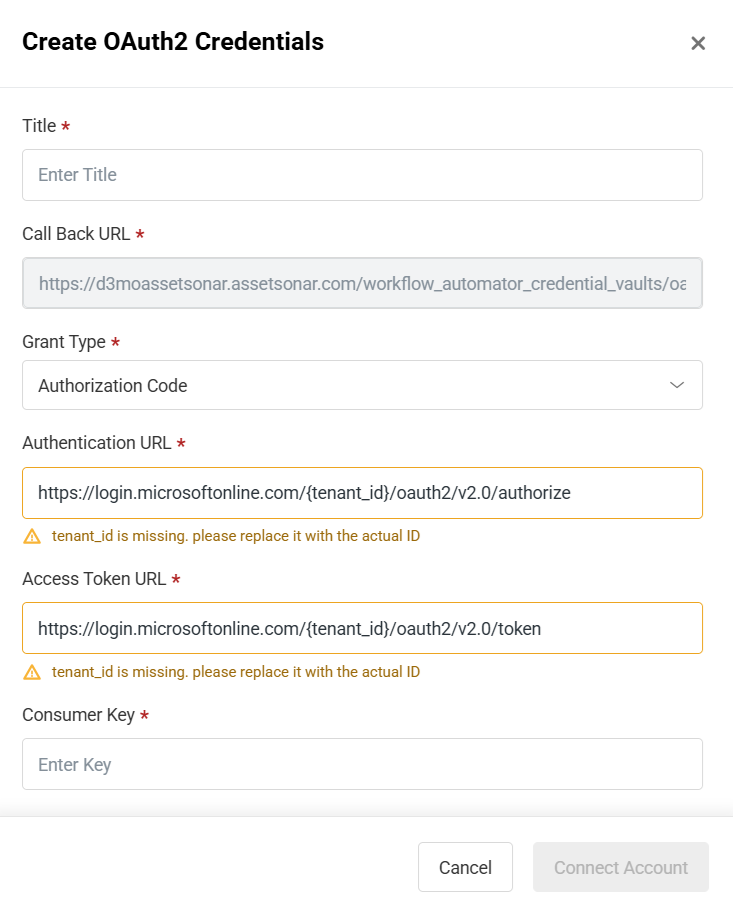This screenshot has width=733, height=915.
Task: Focus the Consumer Key Enter Key field
Action: click(362, 765)
